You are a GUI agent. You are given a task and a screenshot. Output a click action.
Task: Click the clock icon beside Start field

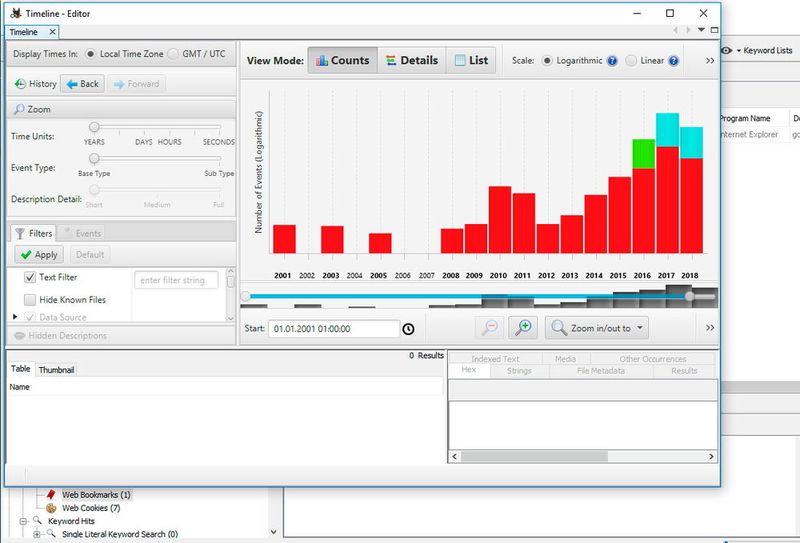click(x=408, y=328)
